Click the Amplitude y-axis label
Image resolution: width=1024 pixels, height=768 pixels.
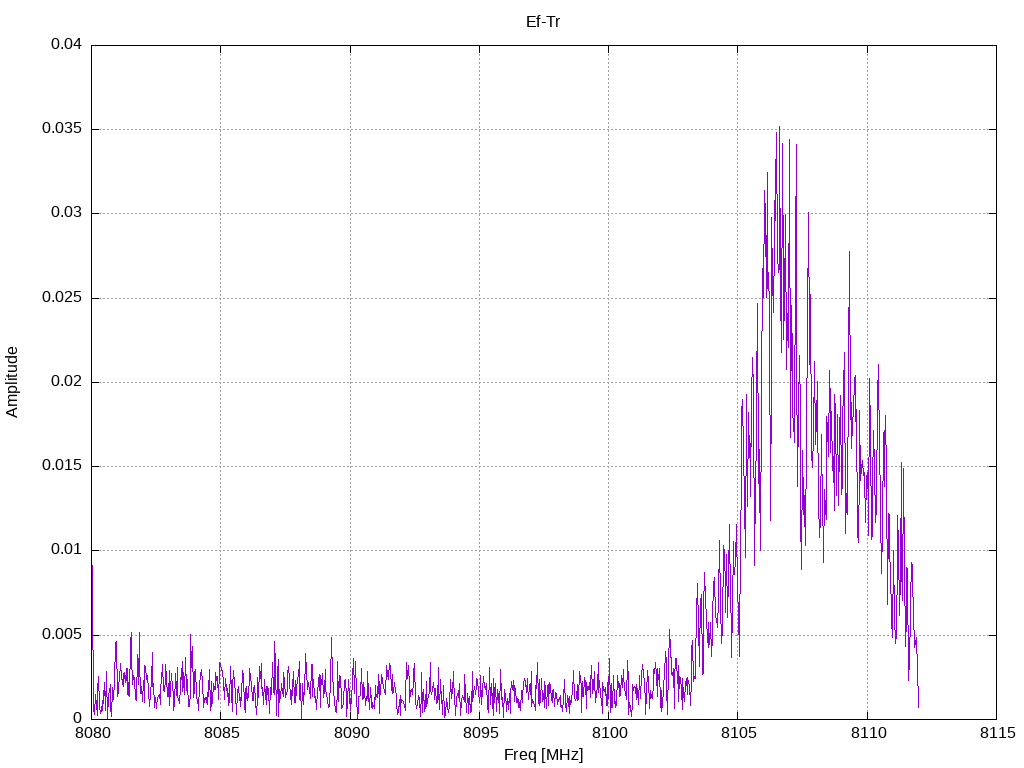pyautogui.click(x=12, y=382)
